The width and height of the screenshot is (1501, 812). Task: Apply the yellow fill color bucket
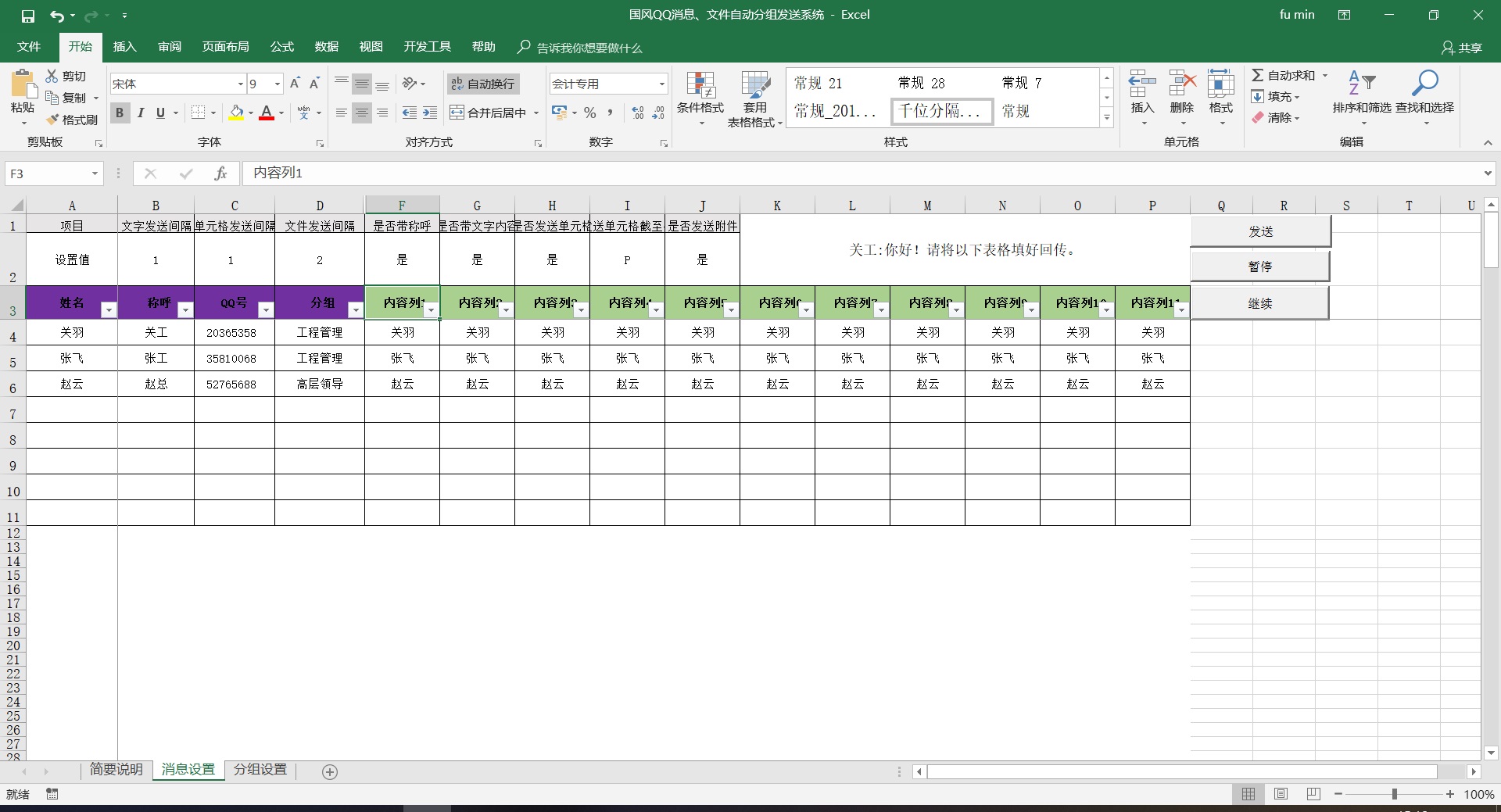click(x=236, y=113)
